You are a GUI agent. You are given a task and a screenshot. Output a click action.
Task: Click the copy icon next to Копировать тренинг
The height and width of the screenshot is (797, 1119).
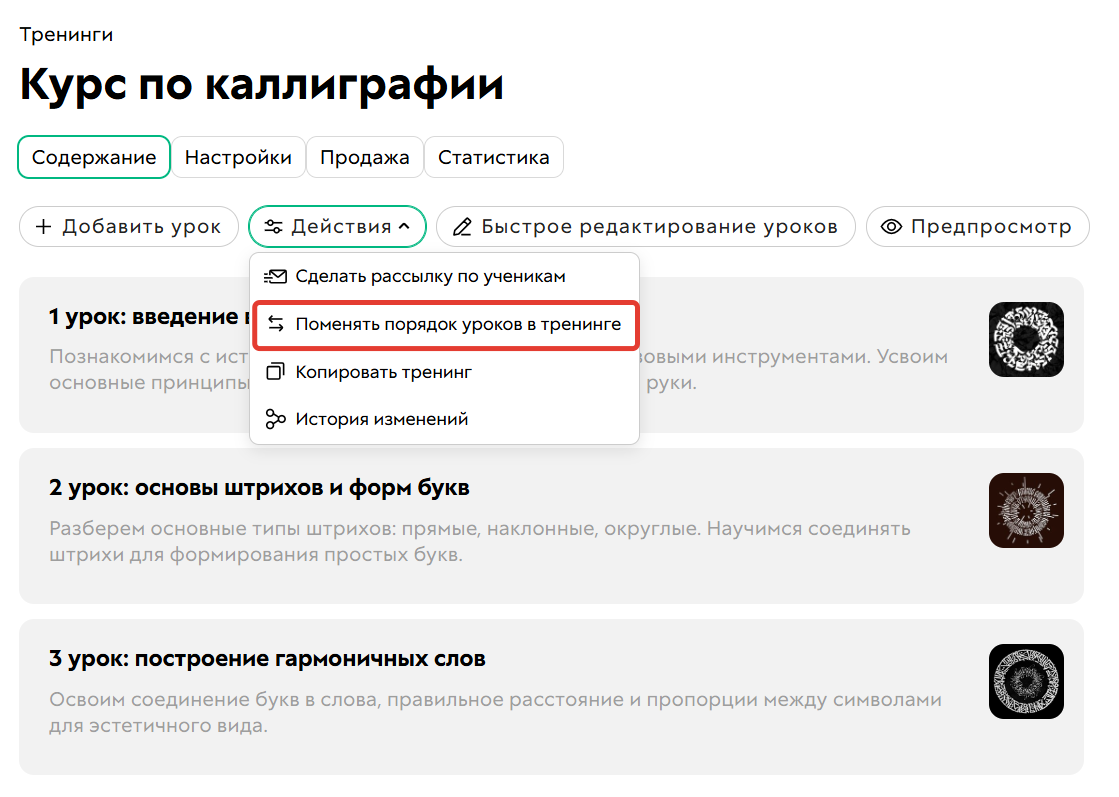[x=277, y=371]
